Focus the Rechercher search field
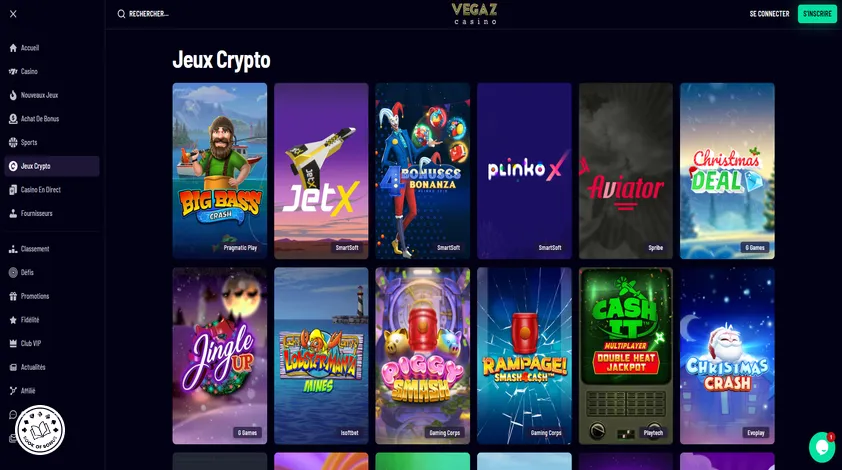Image resolution: width=842 pixels, height=470 pixels. point(149,14)
